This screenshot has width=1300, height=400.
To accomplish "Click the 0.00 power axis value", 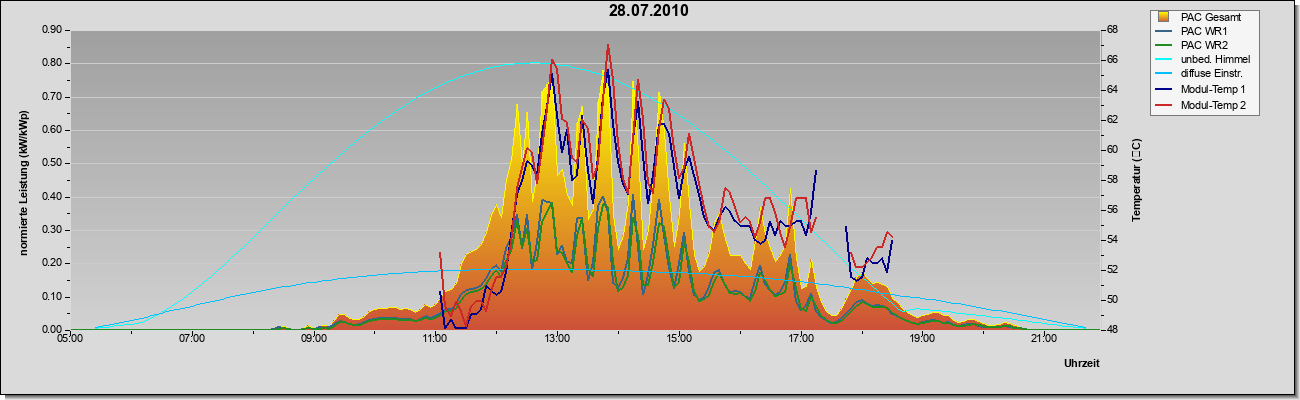I will (52, 330).
